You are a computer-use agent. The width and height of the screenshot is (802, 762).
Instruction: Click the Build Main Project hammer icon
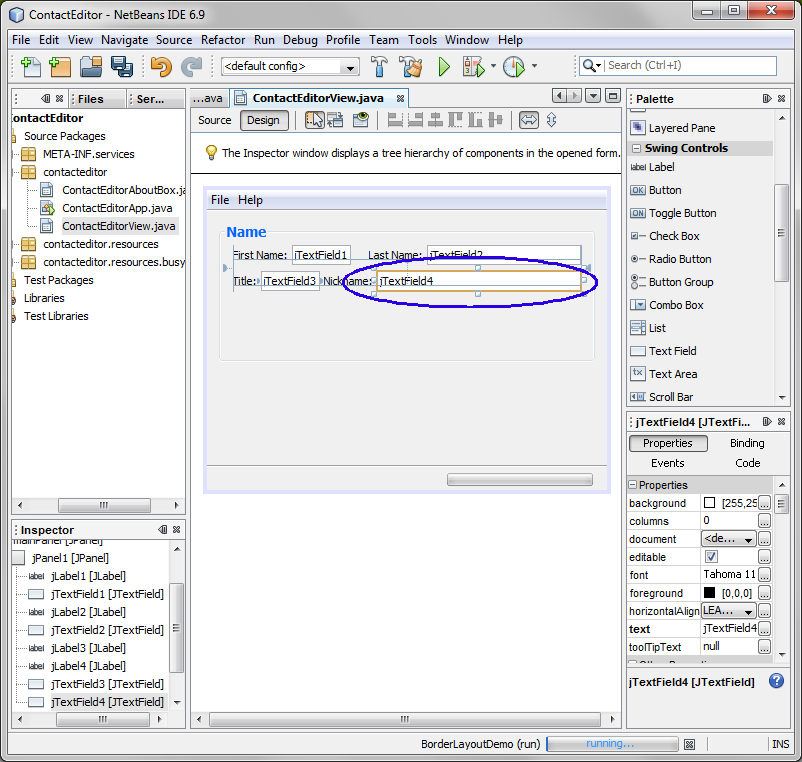379,66
